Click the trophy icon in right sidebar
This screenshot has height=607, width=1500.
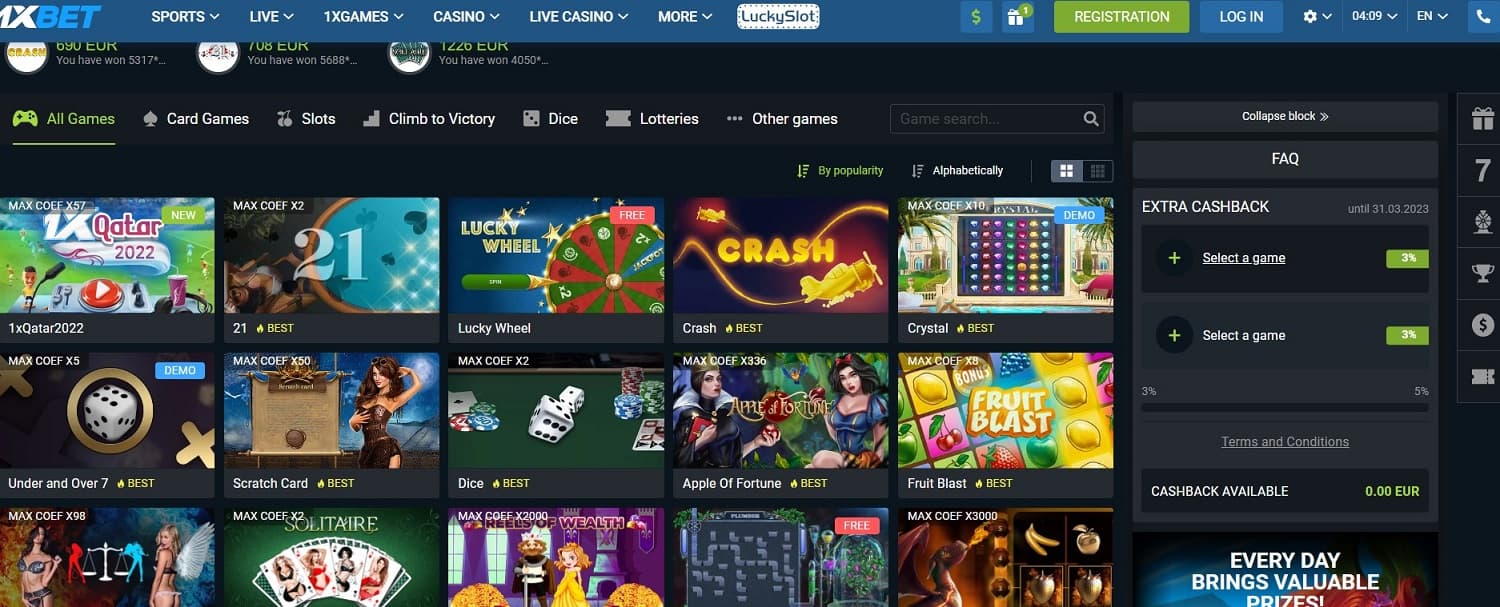click(x=1482, y=273)
